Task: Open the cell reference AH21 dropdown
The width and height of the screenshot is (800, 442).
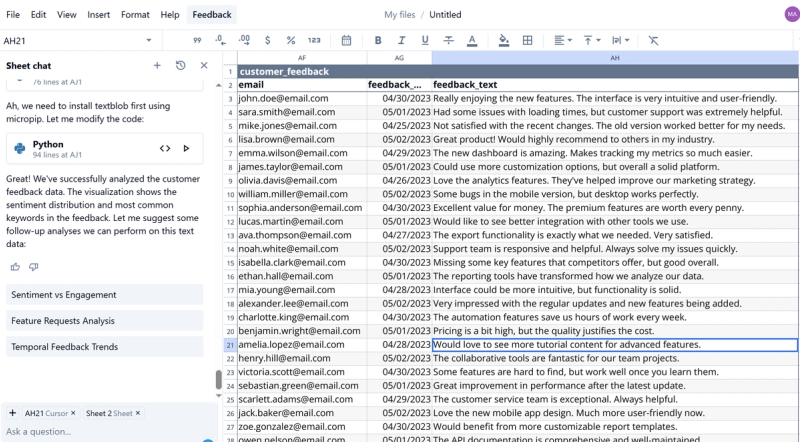Action: tap(149, 41)
